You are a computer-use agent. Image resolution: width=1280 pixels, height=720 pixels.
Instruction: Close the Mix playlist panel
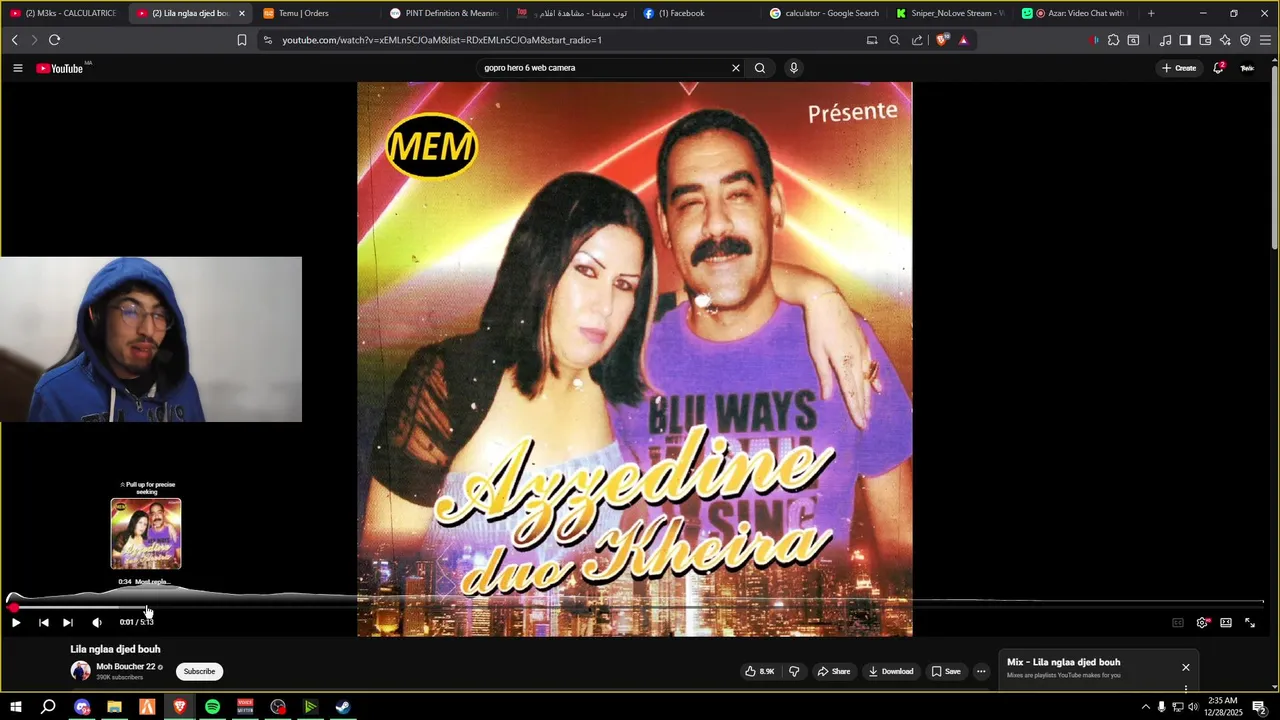coord(1186,667)
